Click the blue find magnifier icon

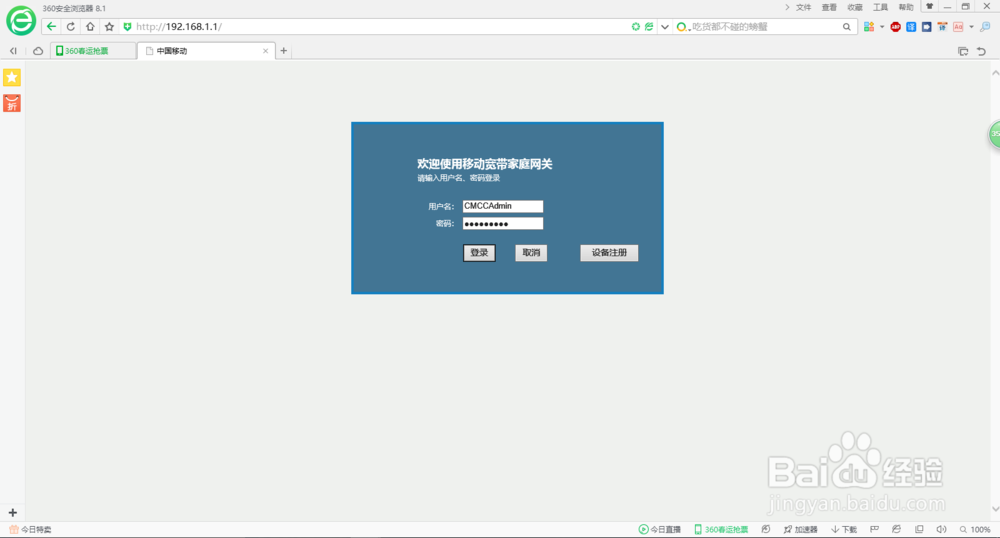[x=985, y=27]
